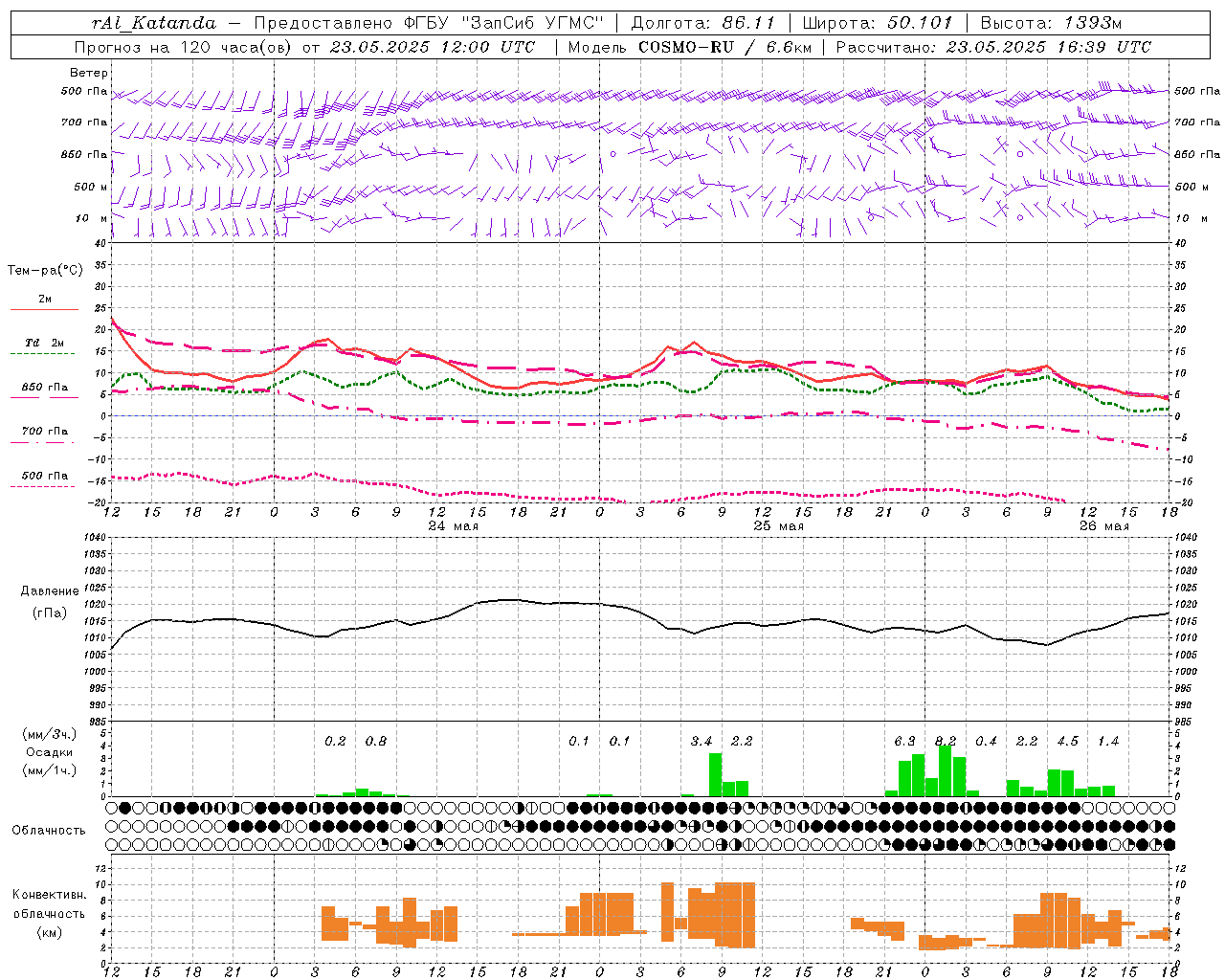
Task: Click 'Рассчитано: 23.05.2025 16:39 UTC' timestamp
Action: (993, 47)
